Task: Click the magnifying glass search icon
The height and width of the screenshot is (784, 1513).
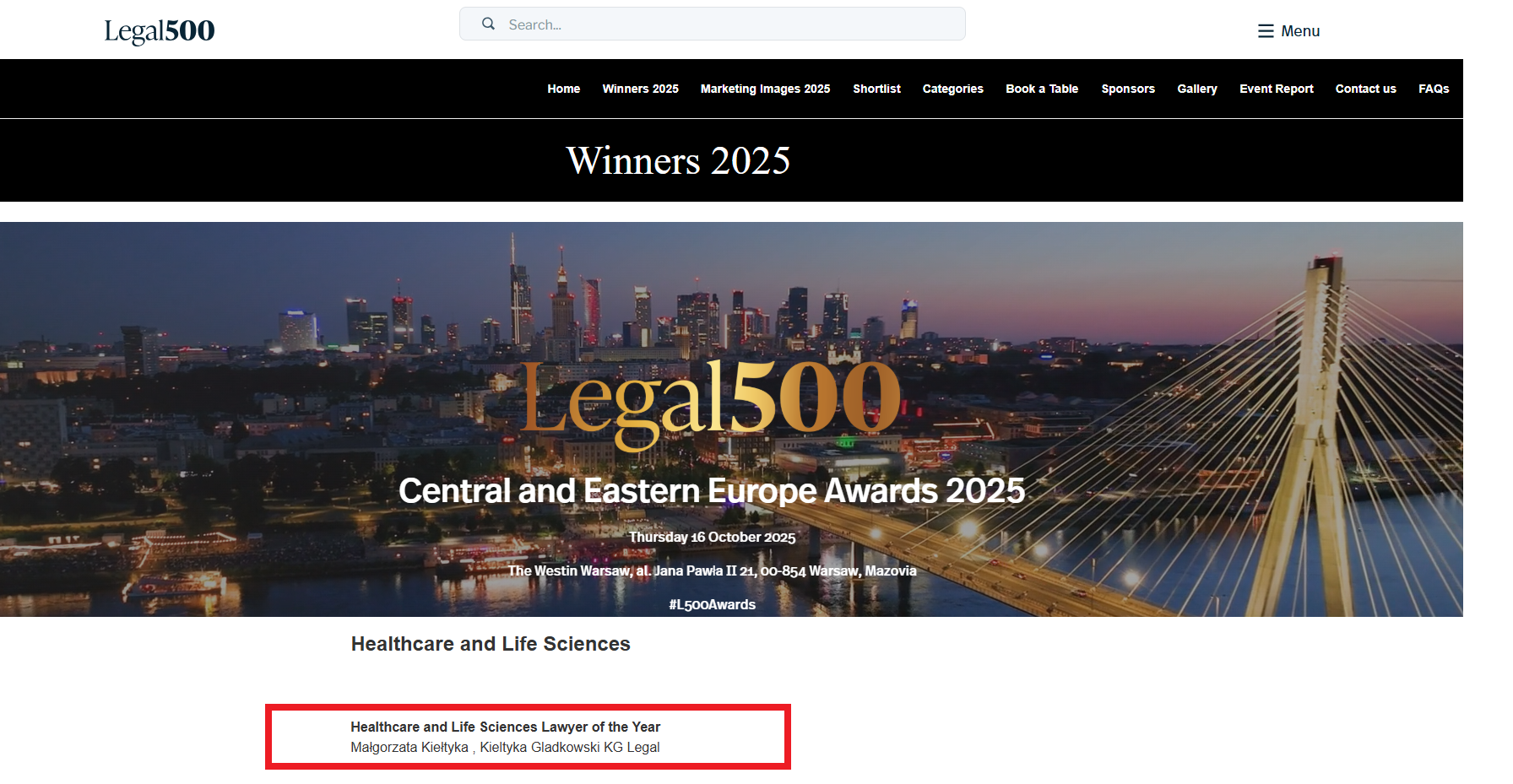Action: 488,24
